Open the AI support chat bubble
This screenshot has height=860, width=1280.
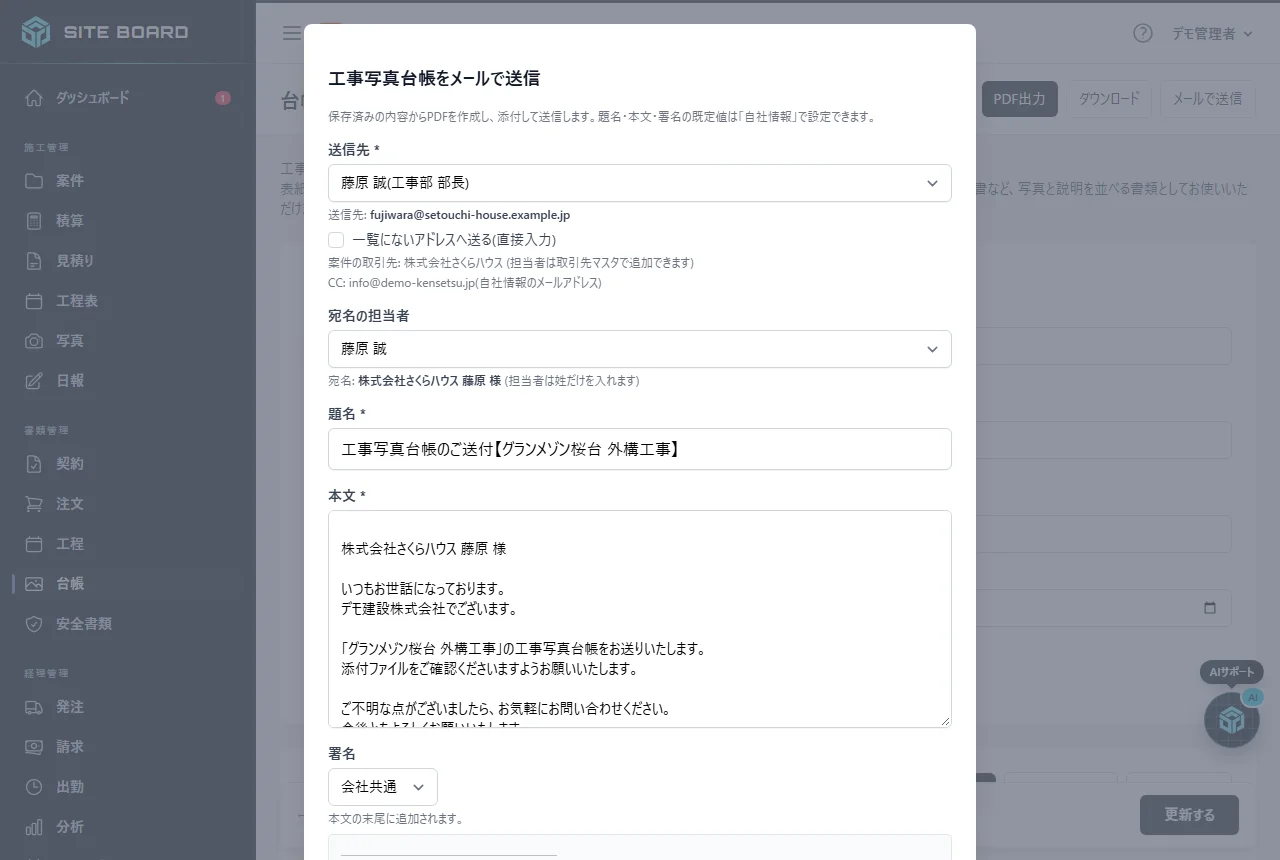(1232, 719)
